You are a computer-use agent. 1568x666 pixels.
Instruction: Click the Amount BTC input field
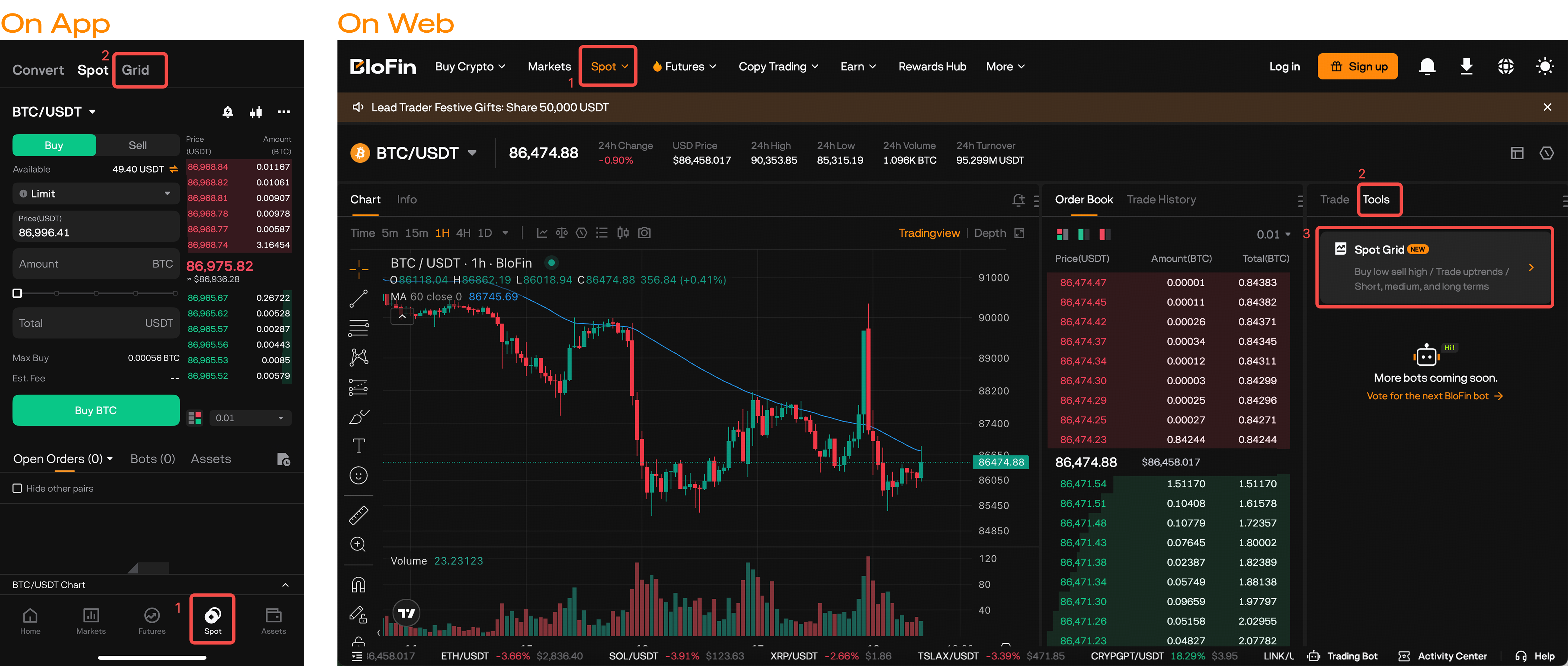(96, 264)
